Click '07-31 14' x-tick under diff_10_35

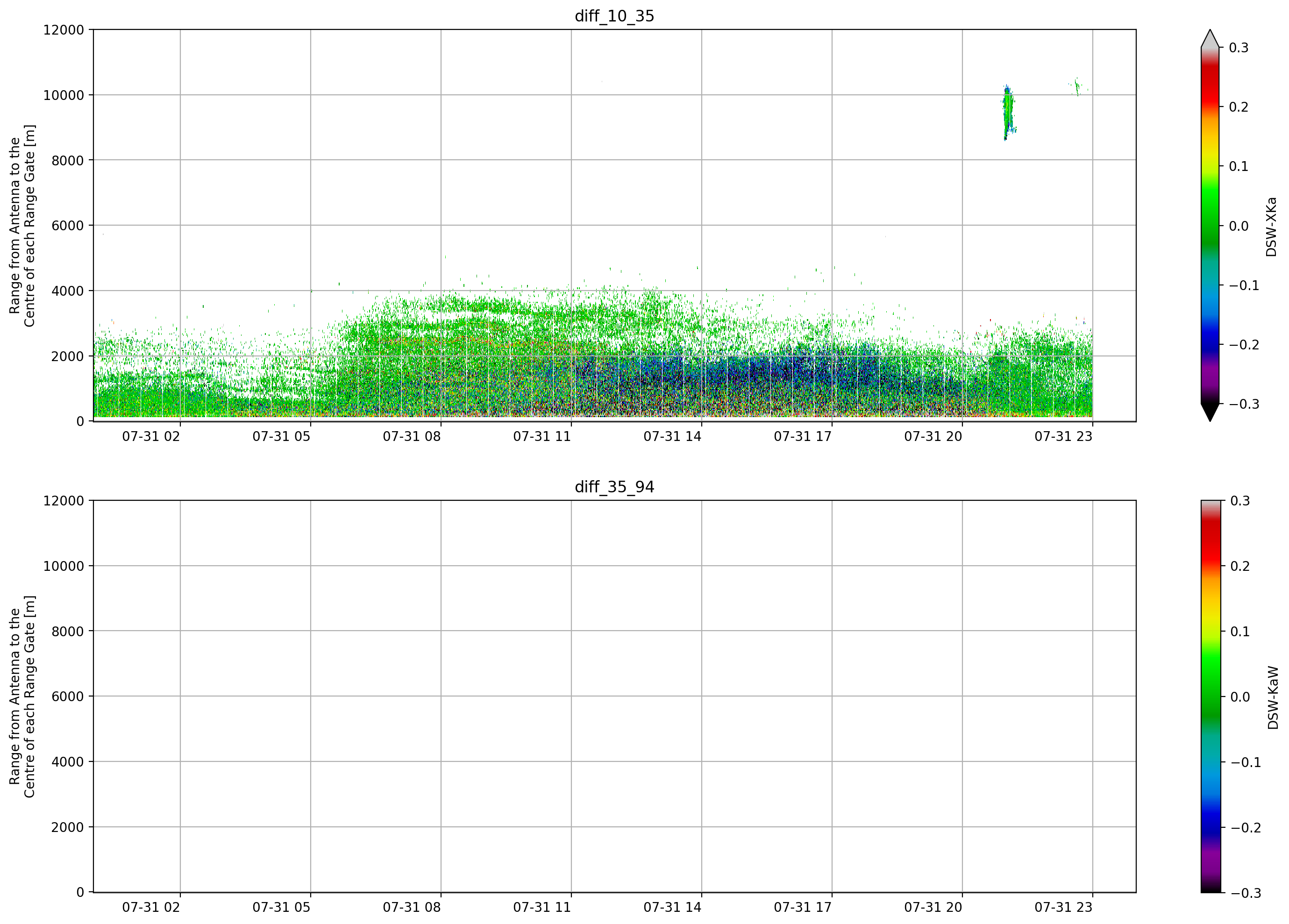pyautogui.click(x=672, y=436)
